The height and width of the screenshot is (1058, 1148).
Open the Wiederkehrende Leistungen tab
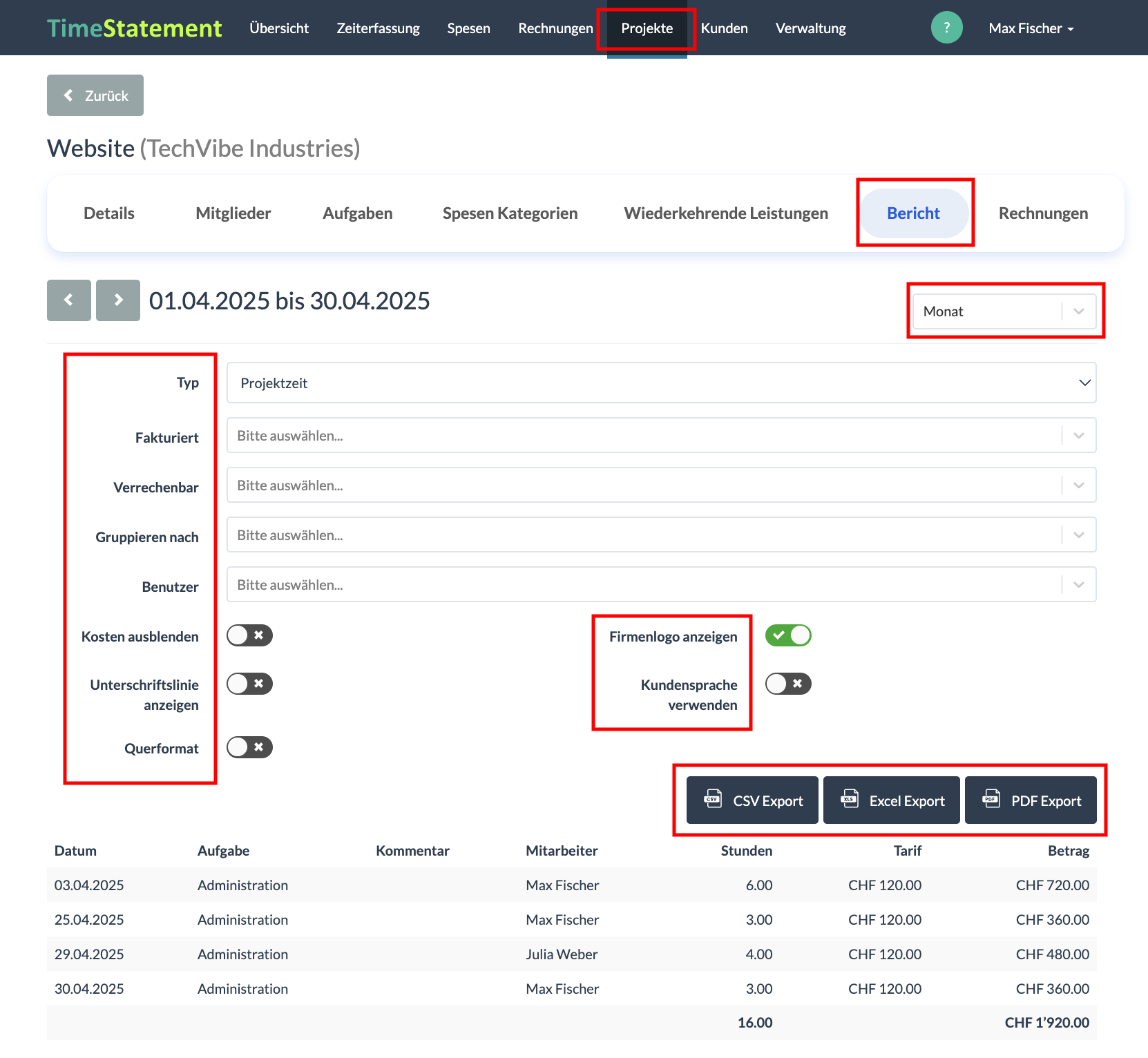(x=726, y=213)
